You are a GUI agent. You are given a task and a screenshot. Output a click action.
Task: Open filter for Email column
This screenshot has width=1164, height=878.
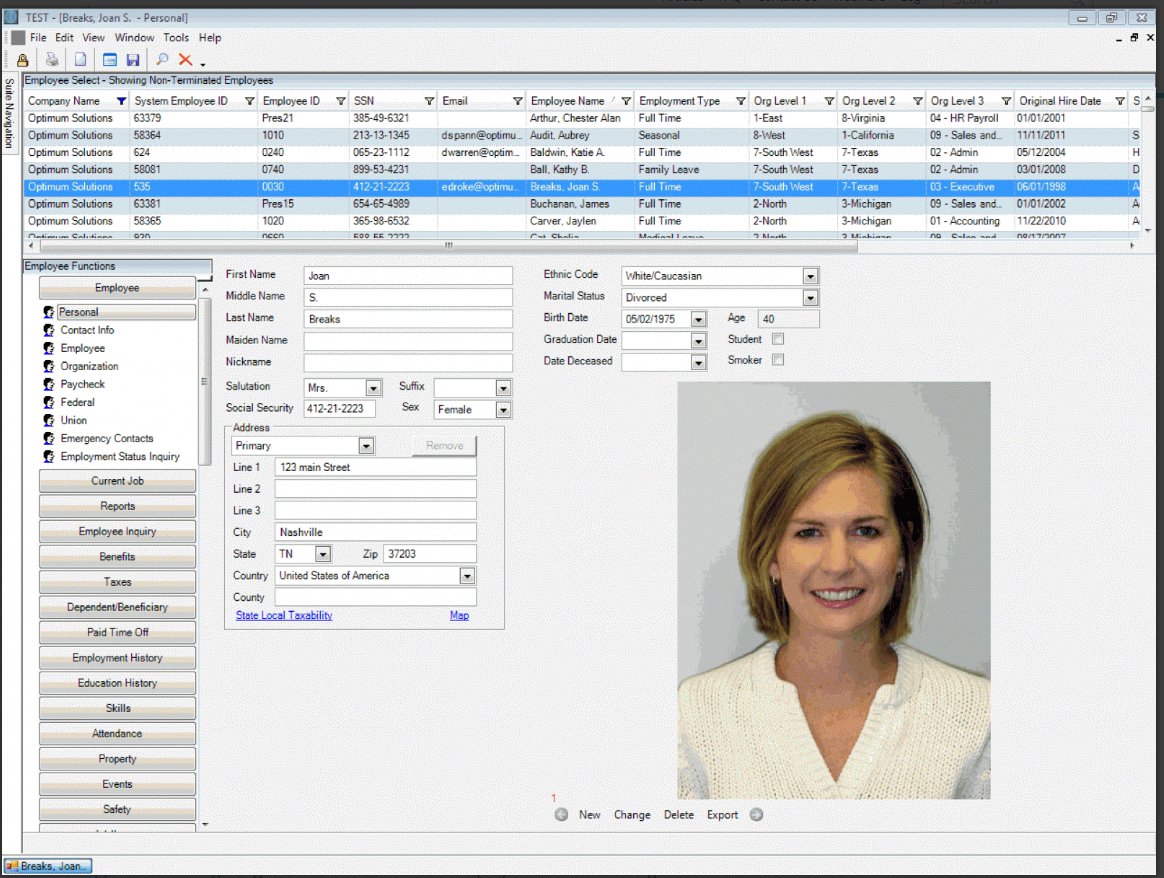(517, 101)
